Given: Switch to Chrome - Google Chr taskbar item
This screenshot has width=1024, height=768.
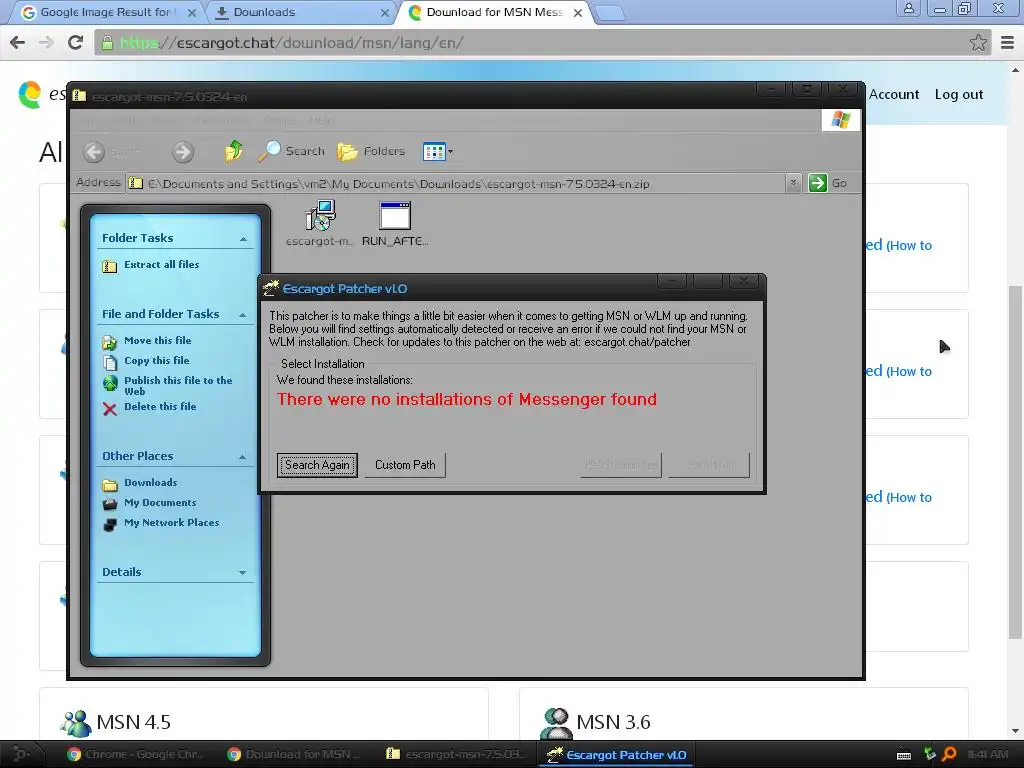Looking at the screenshot, I should (x=136, y=754).
